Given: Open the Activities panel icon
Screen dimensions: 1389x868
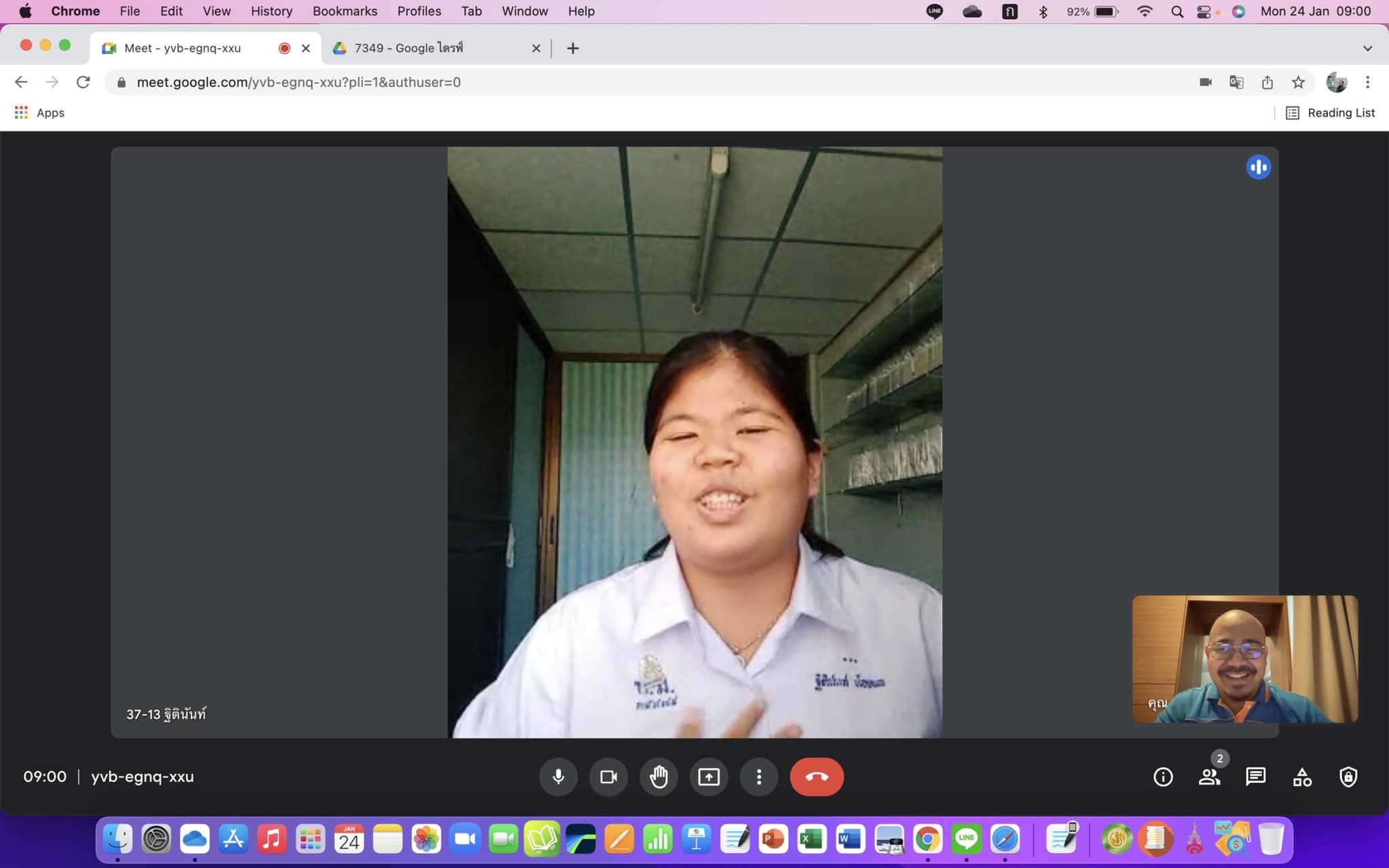Looking at the screenshot, I should click(x=1302, y=776).
